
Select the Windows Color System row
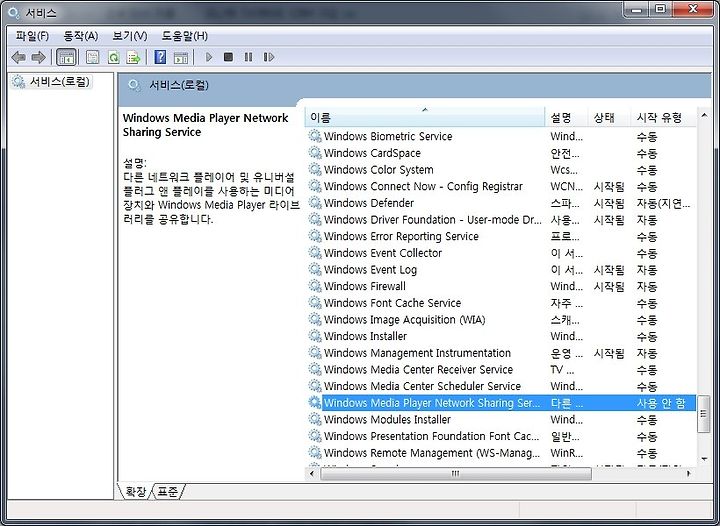point(501,170)
